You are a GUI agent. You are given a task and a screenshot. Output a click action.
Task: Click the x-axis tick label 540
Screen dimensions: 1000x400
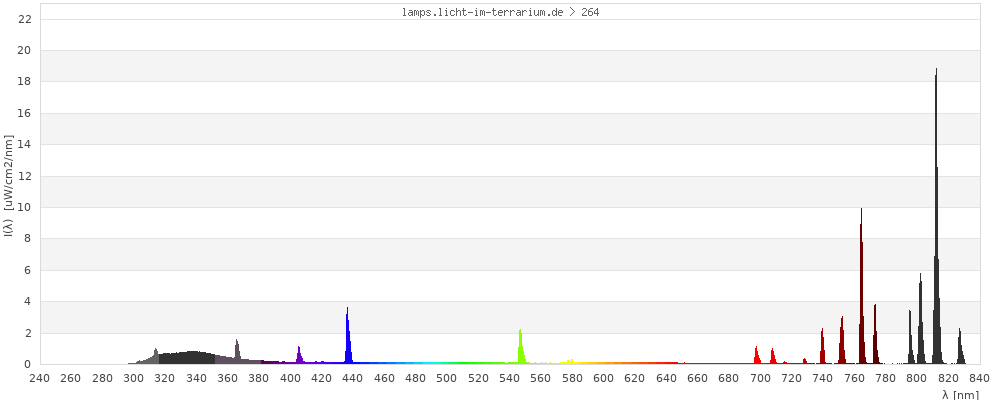point(510,378)
